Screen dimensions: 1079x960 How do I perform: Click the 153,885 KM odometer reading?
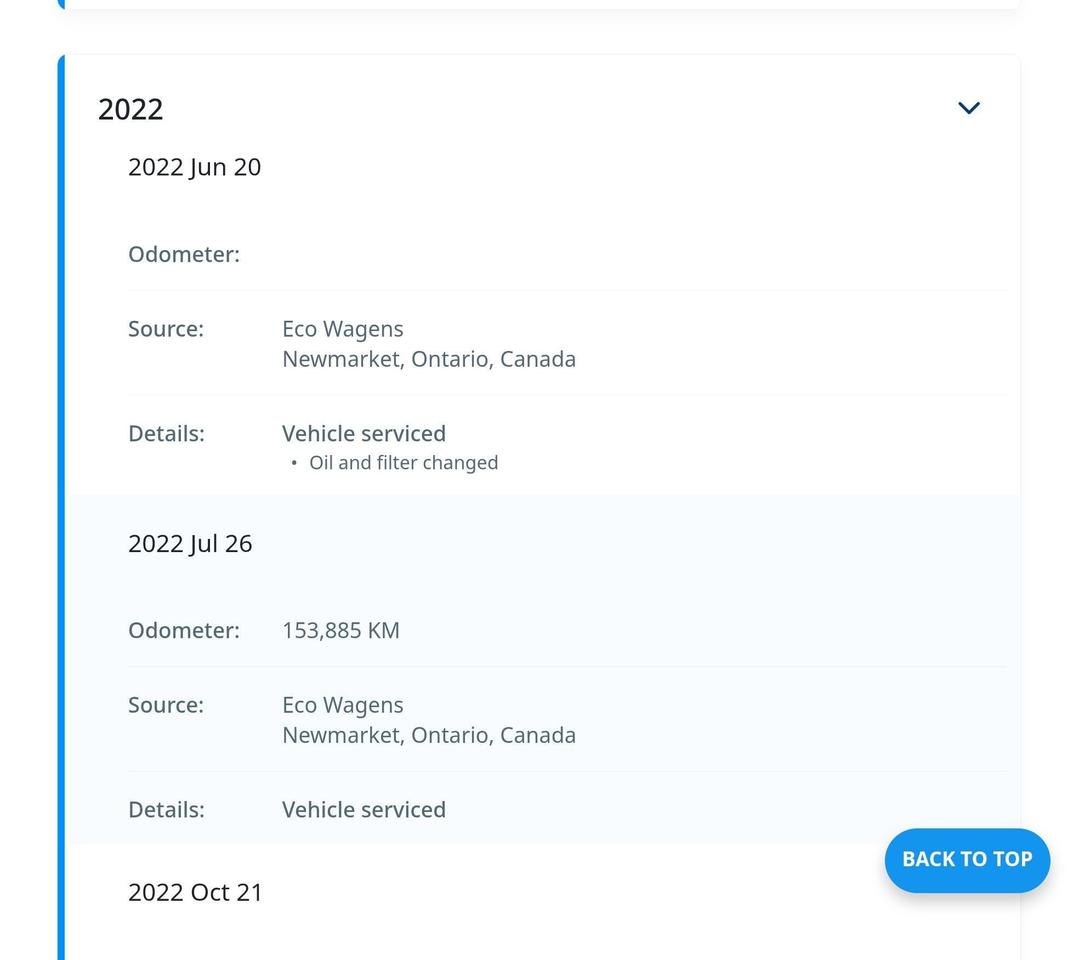coord(341,630)
